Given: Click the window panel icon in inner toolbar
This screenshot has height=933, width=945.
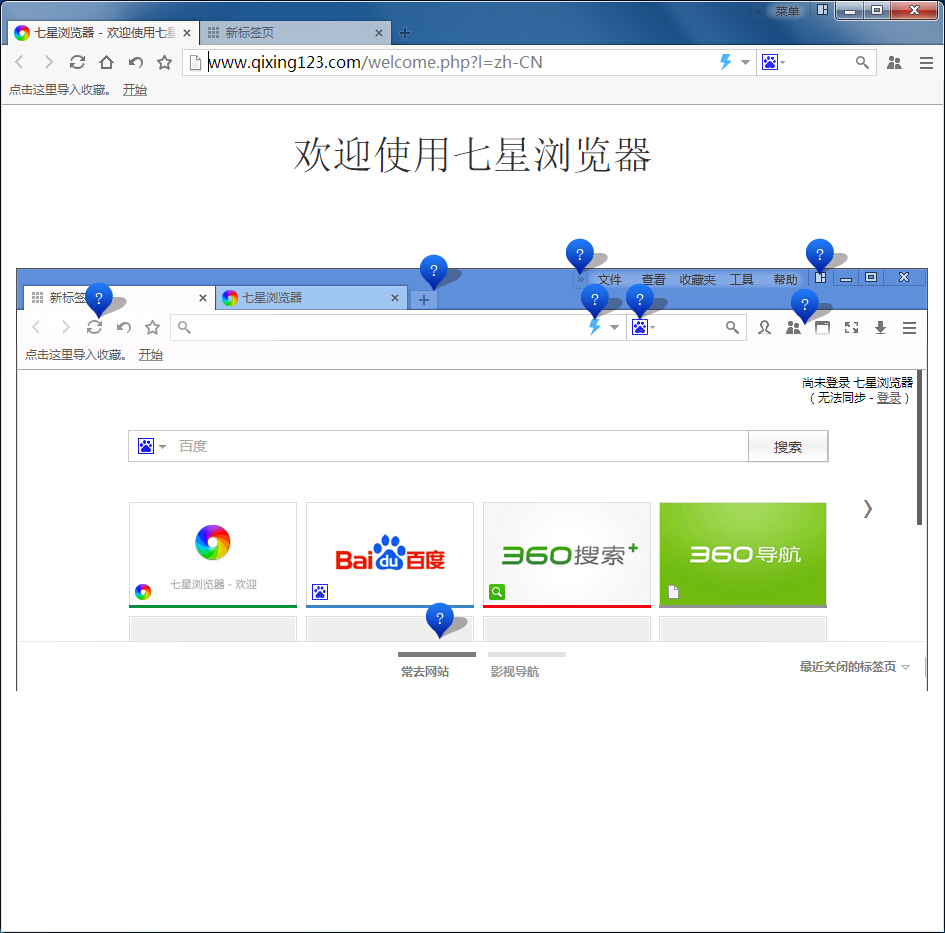Looking at the screenshot, I should (822, 327).
